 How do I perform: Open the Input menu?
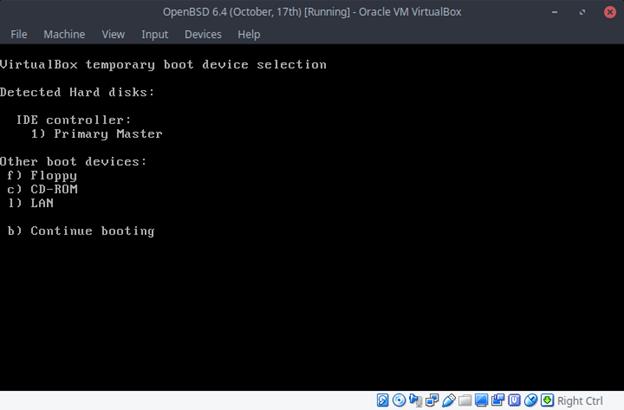(155, 34)
